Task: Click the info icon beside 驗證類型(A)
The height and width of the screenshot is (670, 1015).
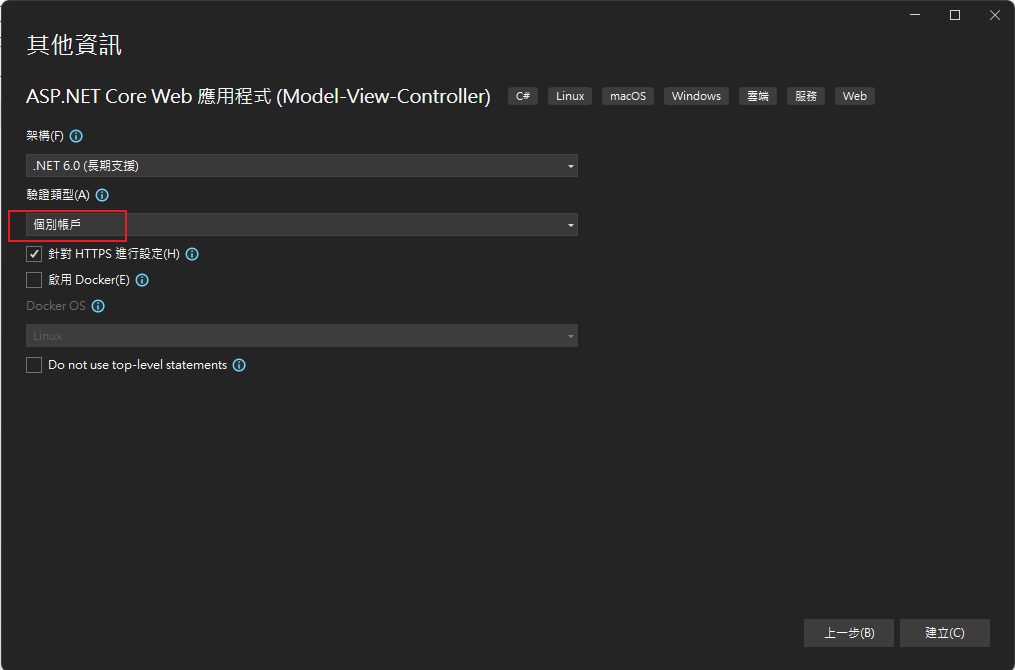Action: tap(102, 195)
